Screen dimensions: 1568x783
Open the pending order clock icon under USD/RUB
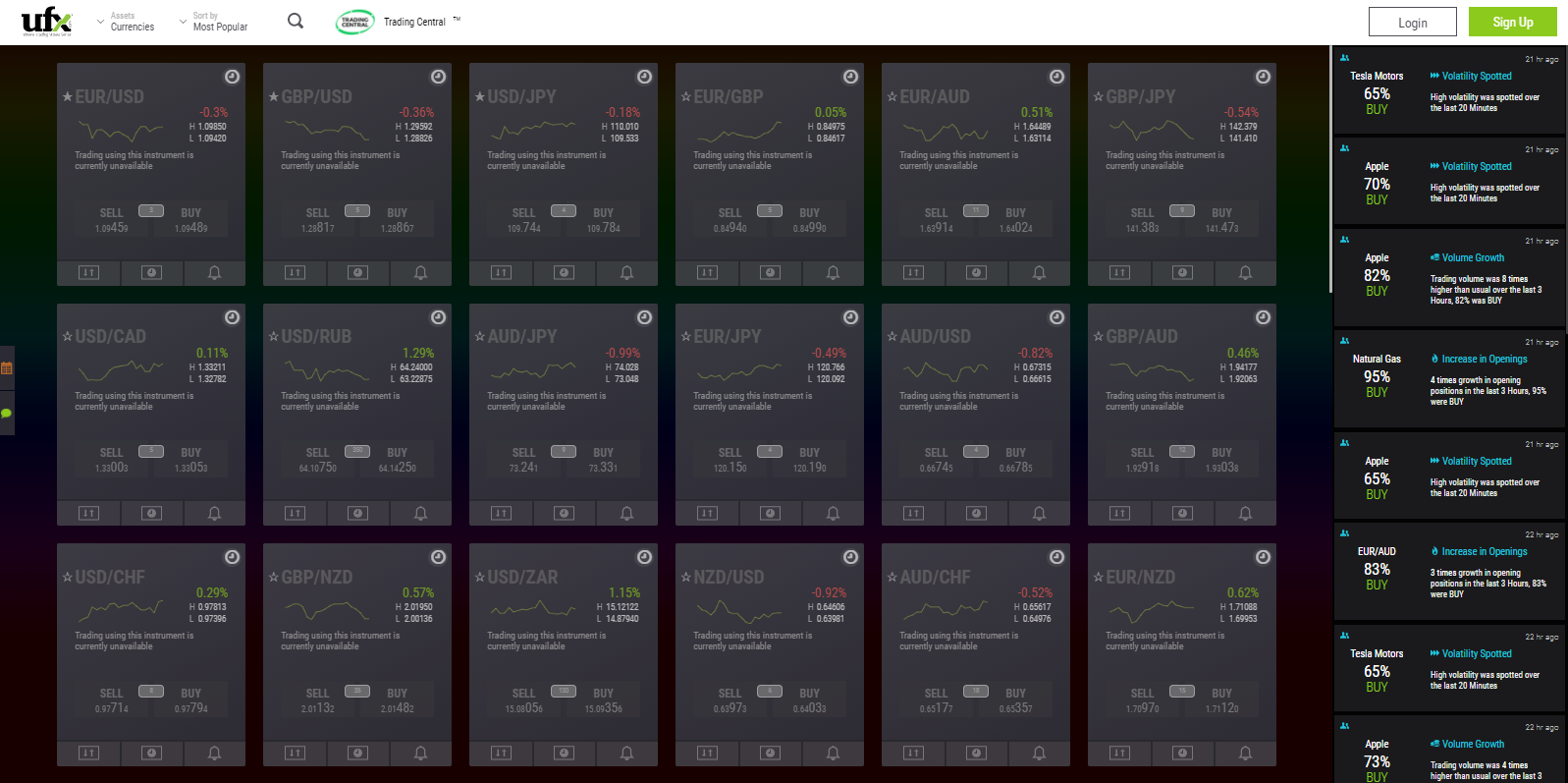tap(357, 513)
